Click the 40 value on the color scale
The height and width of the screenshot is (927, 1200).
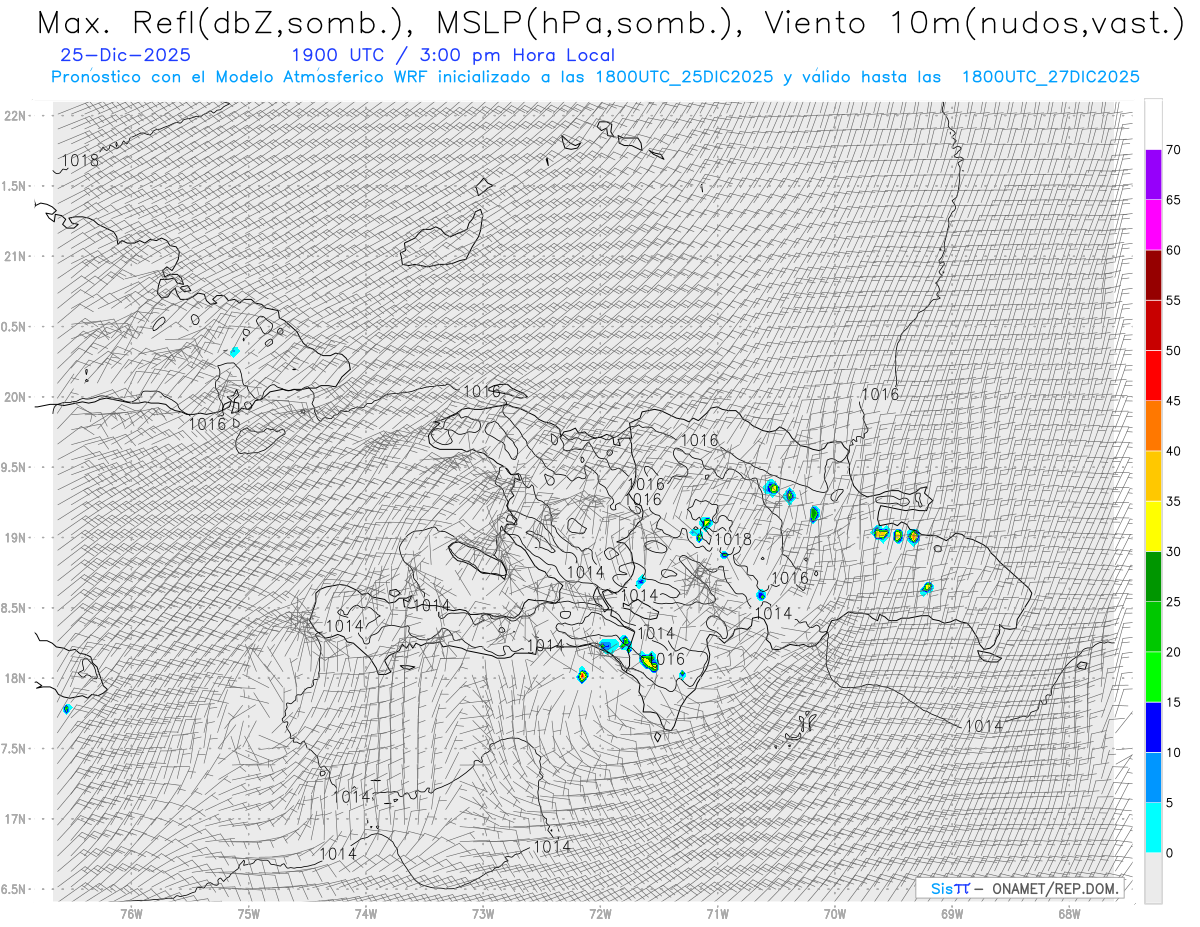(x=1173, y=451)
